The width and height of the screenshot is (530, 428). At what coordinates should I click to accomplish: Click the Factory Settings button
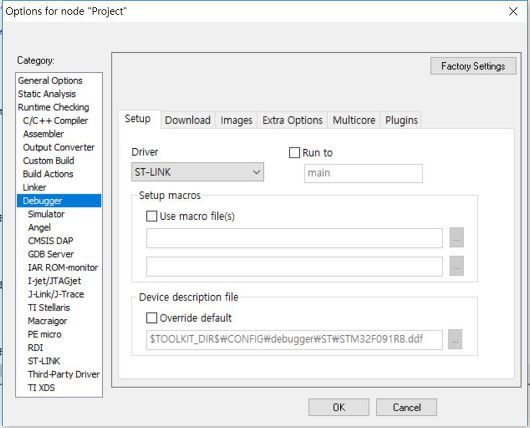pos(473,66)
